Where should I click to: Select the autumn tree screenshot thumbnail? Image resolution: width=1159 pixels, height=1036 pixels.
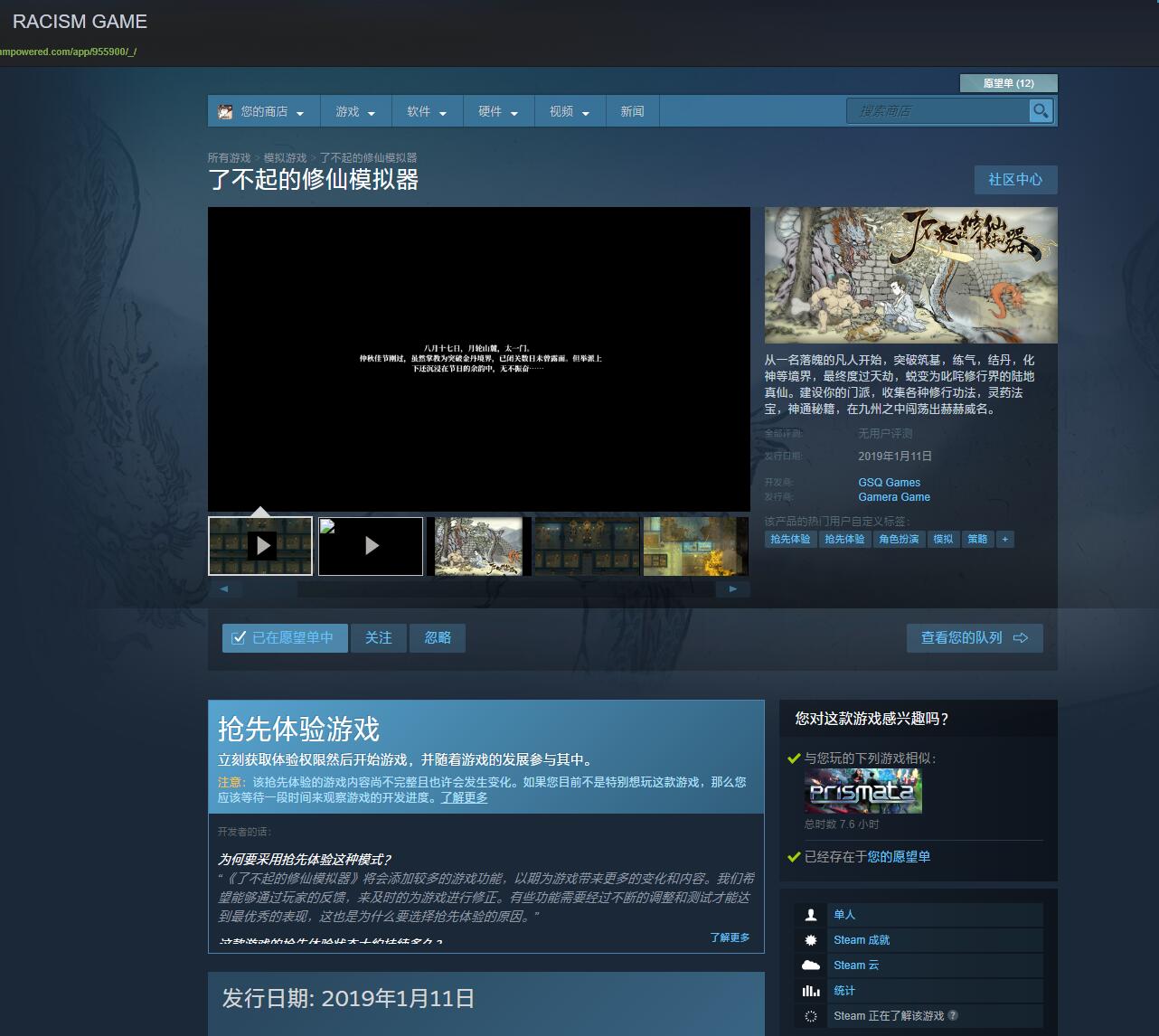[695, 546]
